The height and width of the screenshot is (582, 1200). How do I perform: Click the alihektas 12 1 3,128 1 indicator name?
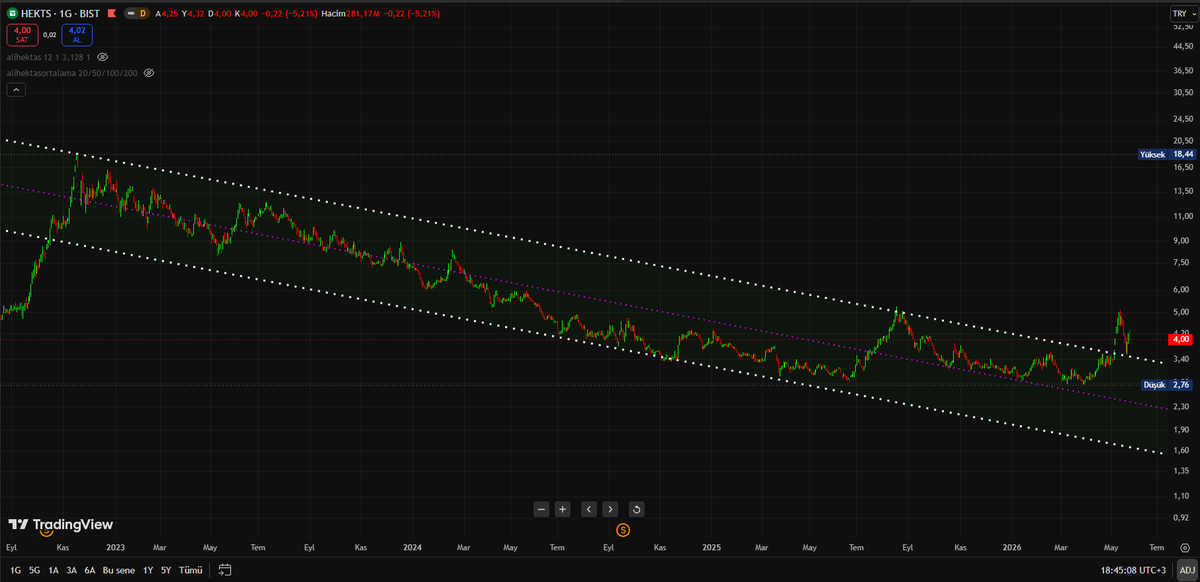pos(49,57)
